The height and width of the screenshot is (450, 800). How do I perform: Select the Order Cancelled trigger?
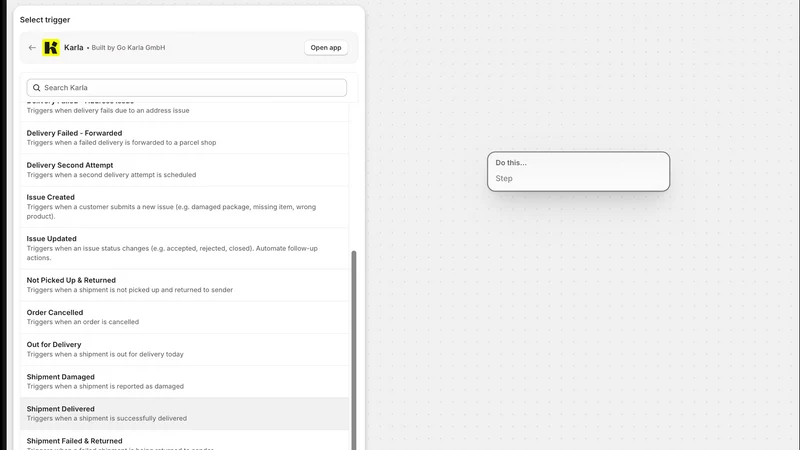(x=184, y=317)
